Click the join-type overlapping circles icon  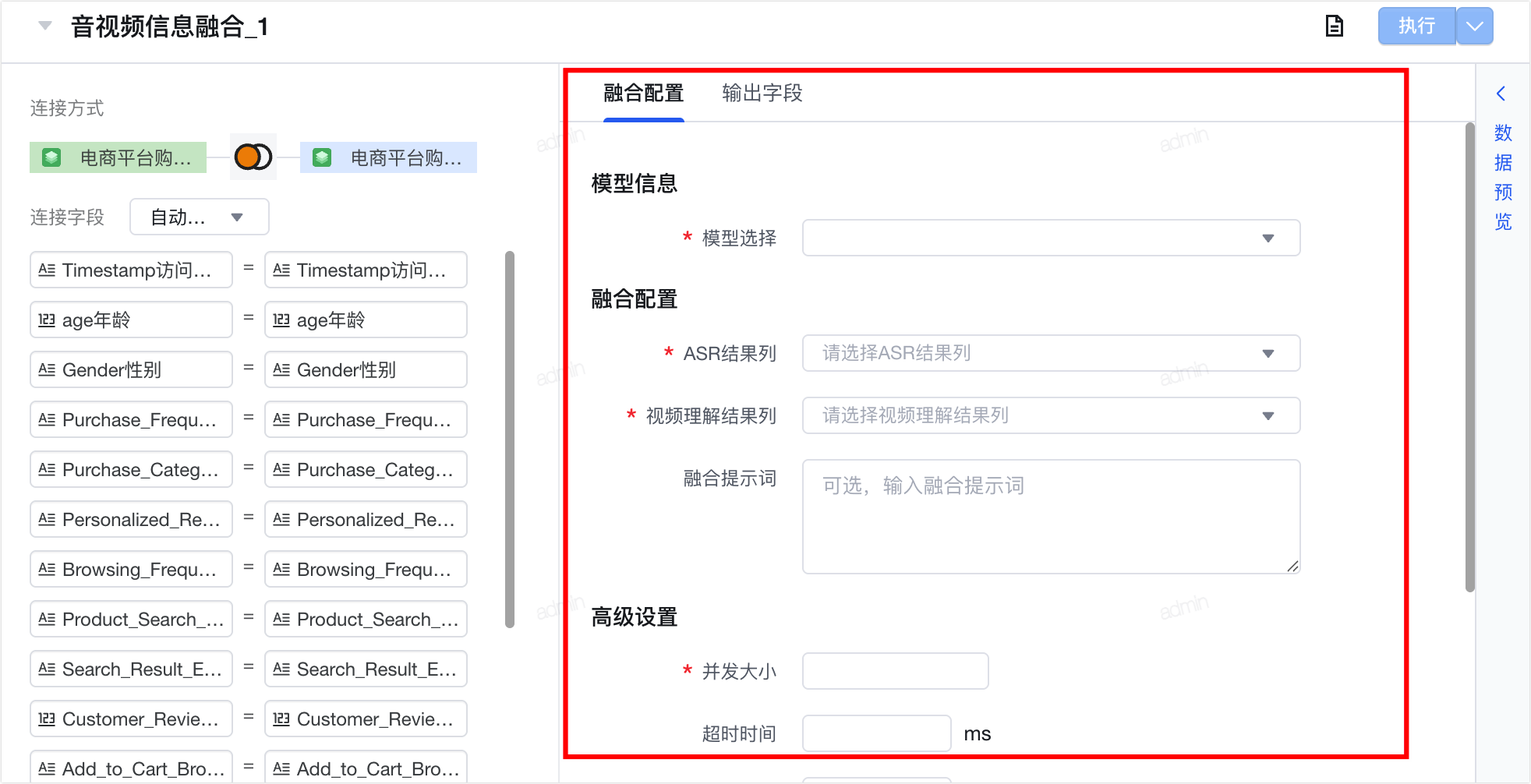coord(253,157)
